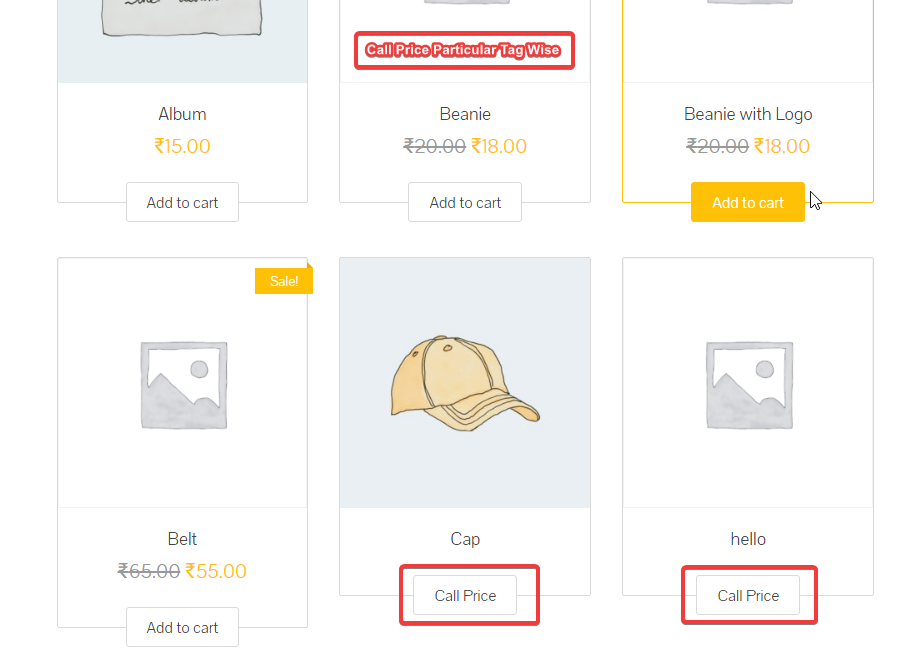Viewport: 902px width, 658px height.
Task: Click the Belt placeholder image
Action: (182, 384)
